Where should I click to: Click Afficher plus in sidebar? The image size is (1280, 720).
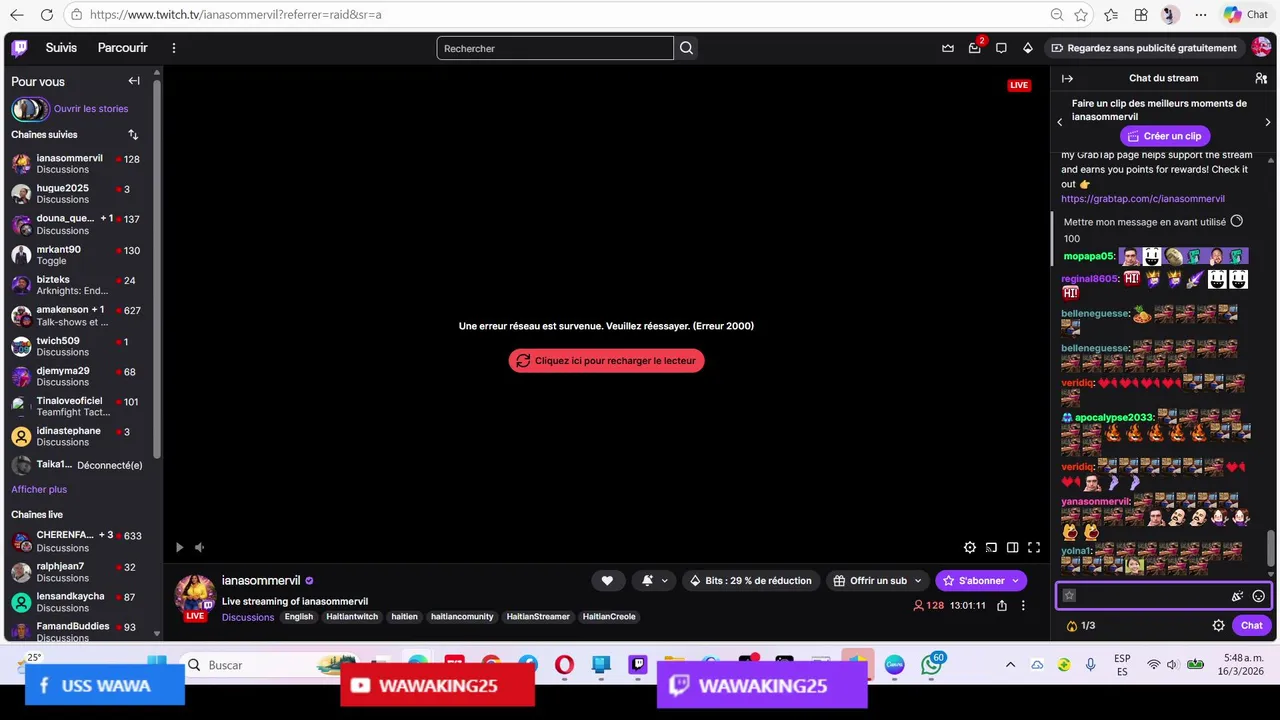click(39, 489)
